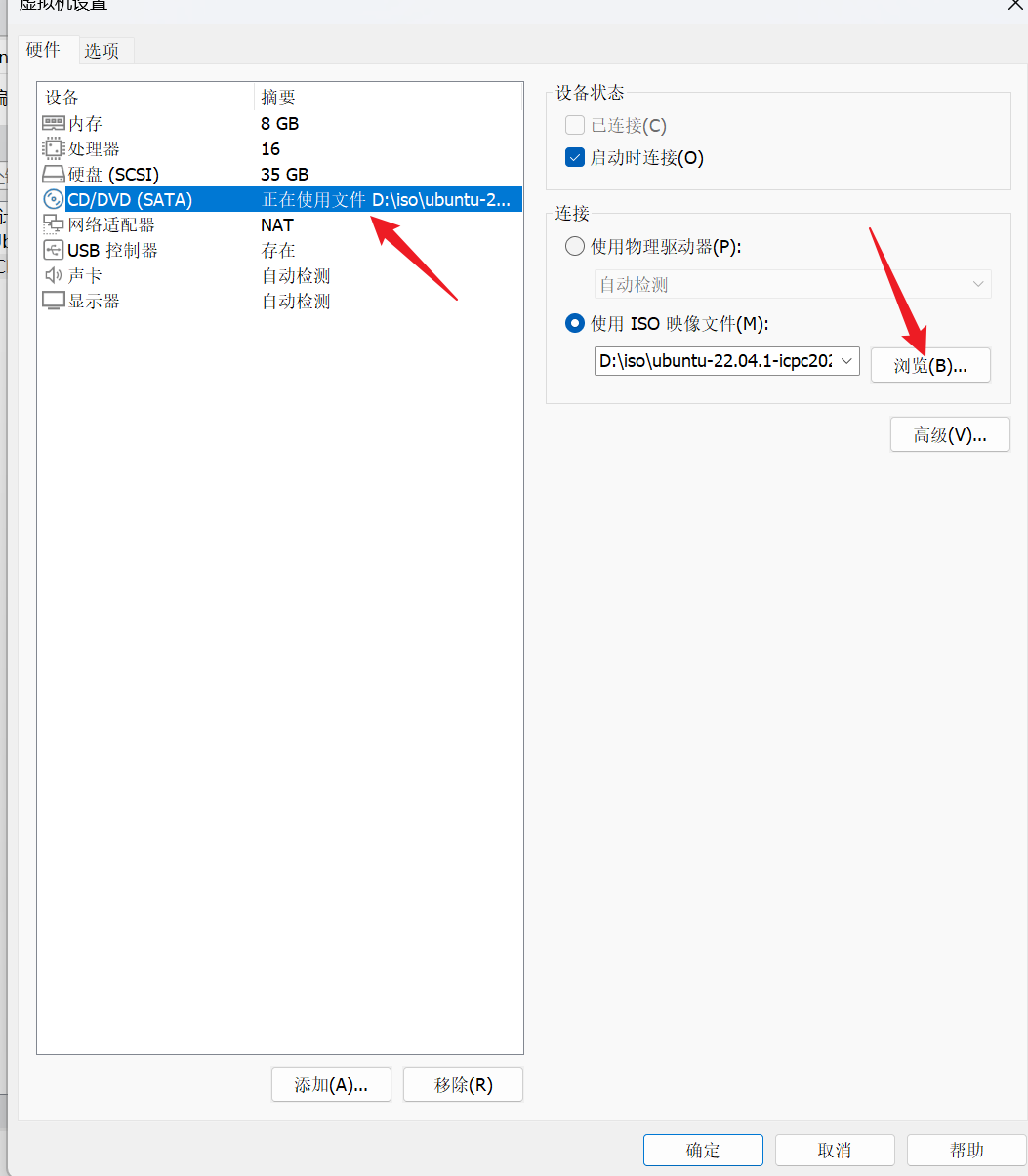This screenshot has height=1176, width=1028.
Task: Toggle the 启动时连接 checkbox
Action: click(575, 157)
